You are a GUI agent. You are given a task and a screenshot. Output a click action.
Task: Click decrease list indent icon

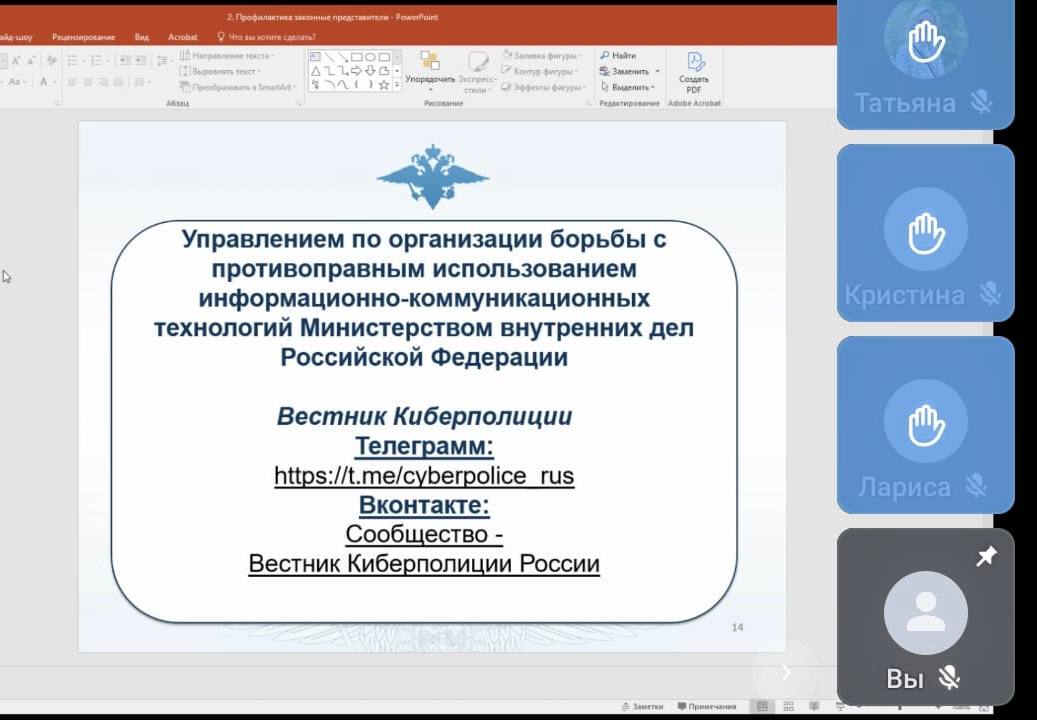(x=125, y=60)
